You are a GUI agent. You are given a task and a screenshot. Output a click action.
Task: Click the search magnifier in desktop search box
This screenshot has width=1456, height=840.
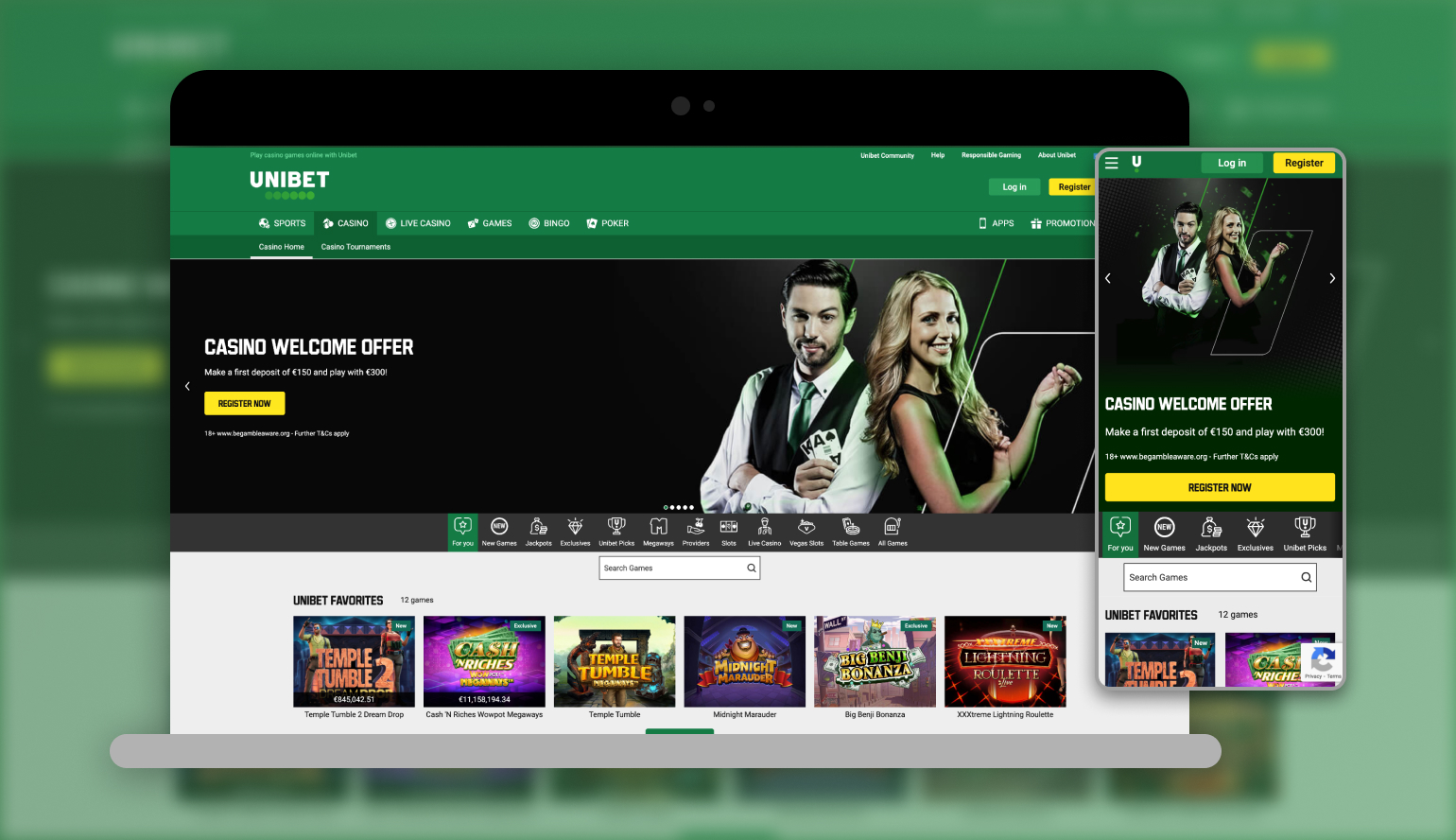(752, 569)
